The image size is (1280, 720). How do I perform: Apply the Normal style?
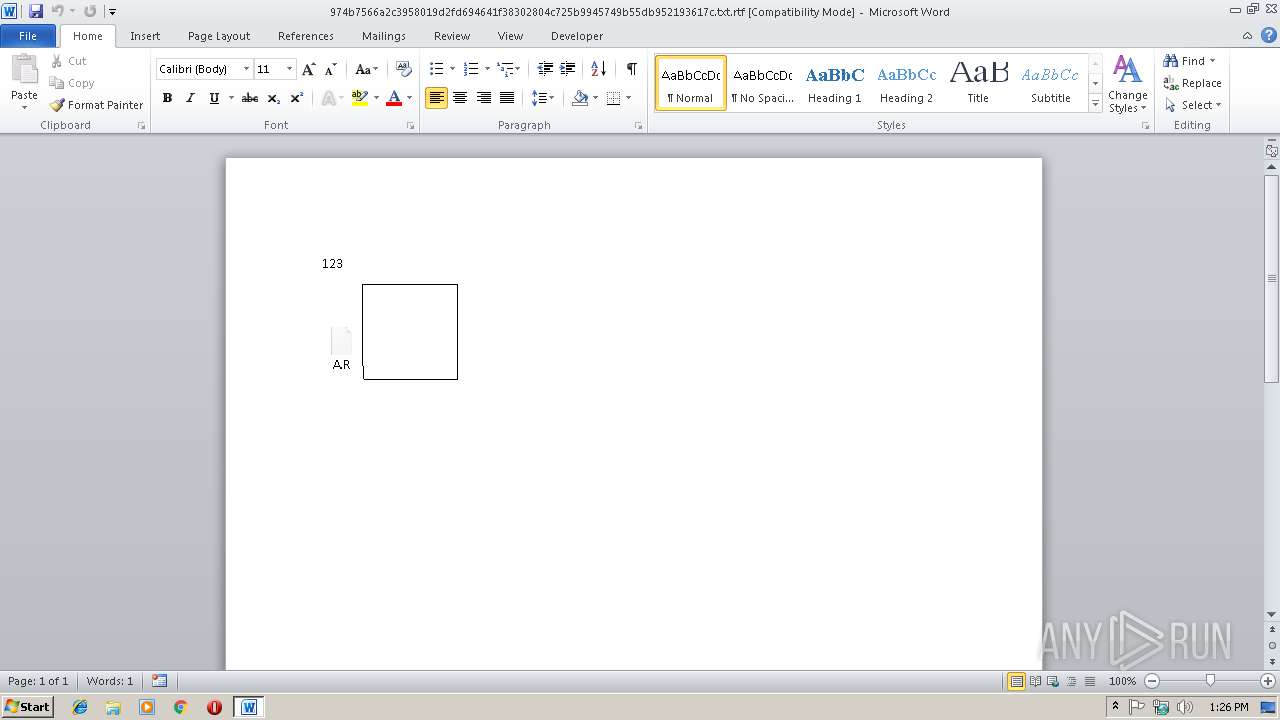690,83
